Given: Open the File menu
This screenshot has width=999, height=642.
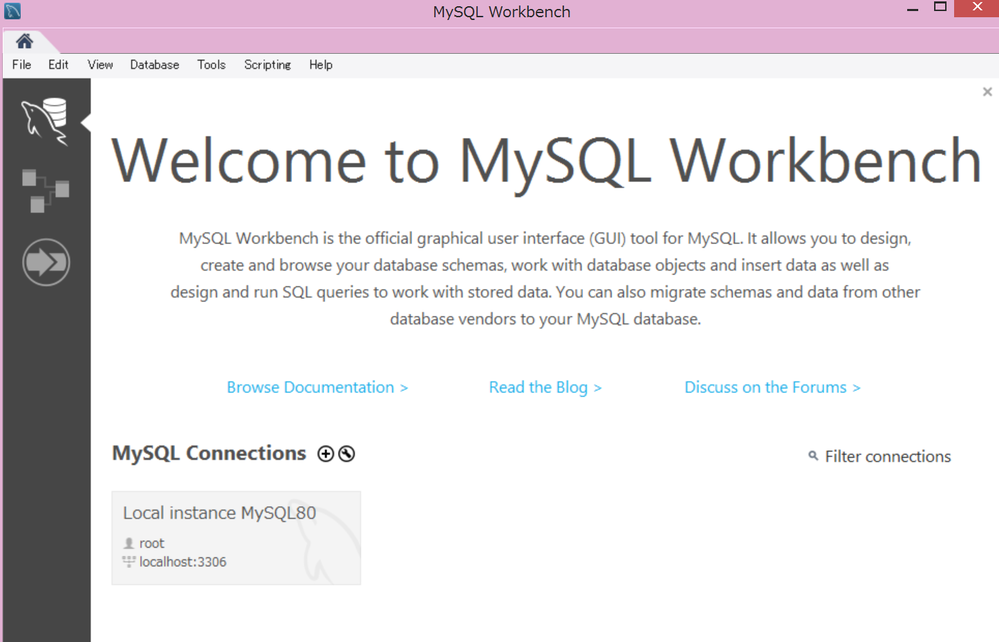Looking at the screenshot, I should point(21,65).
